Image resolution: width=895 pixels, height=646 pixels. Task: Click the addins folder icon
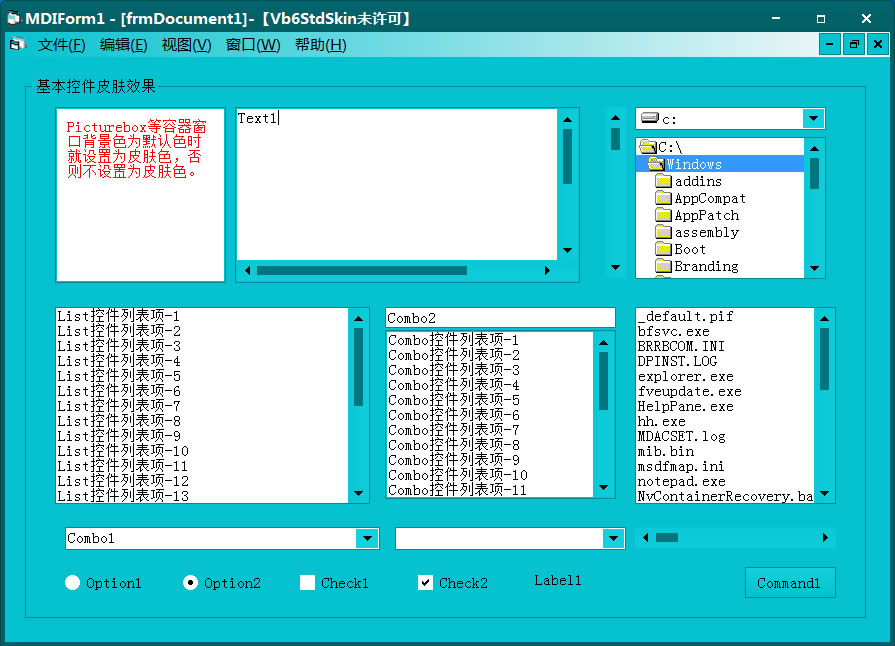[x=663, y=181]
